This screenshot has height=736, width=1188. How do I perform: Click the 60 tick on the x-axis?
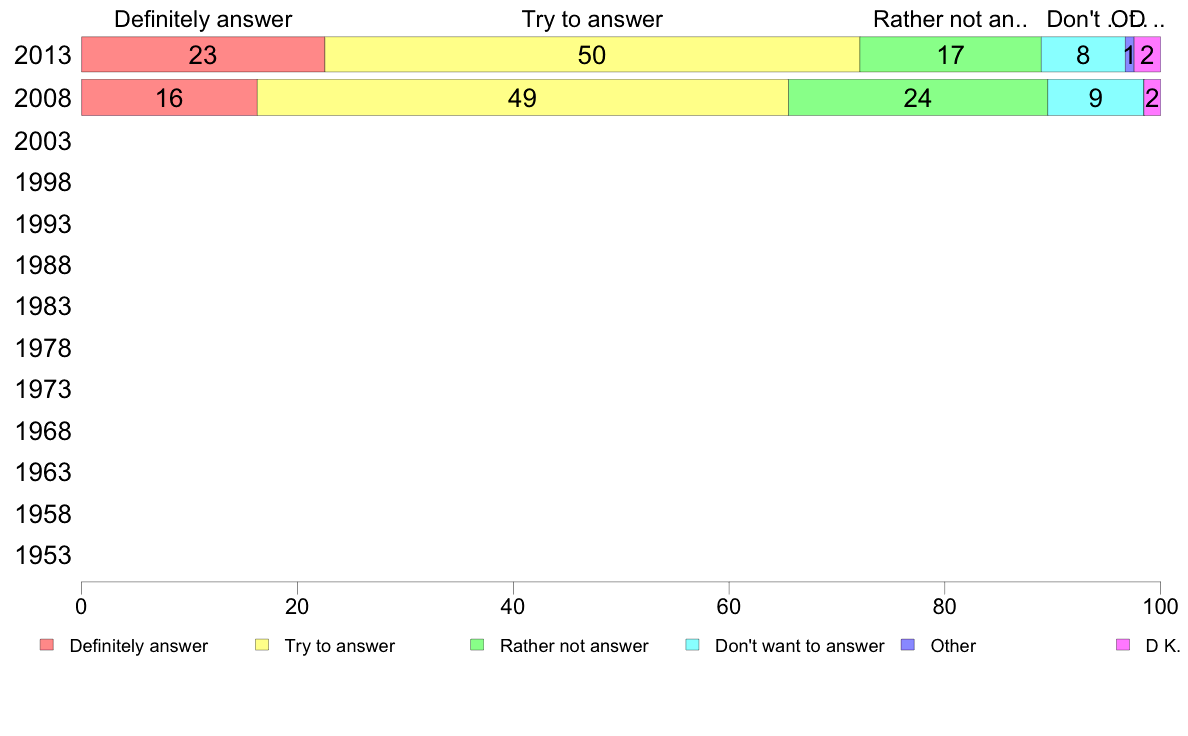click(x=729, y=606)
